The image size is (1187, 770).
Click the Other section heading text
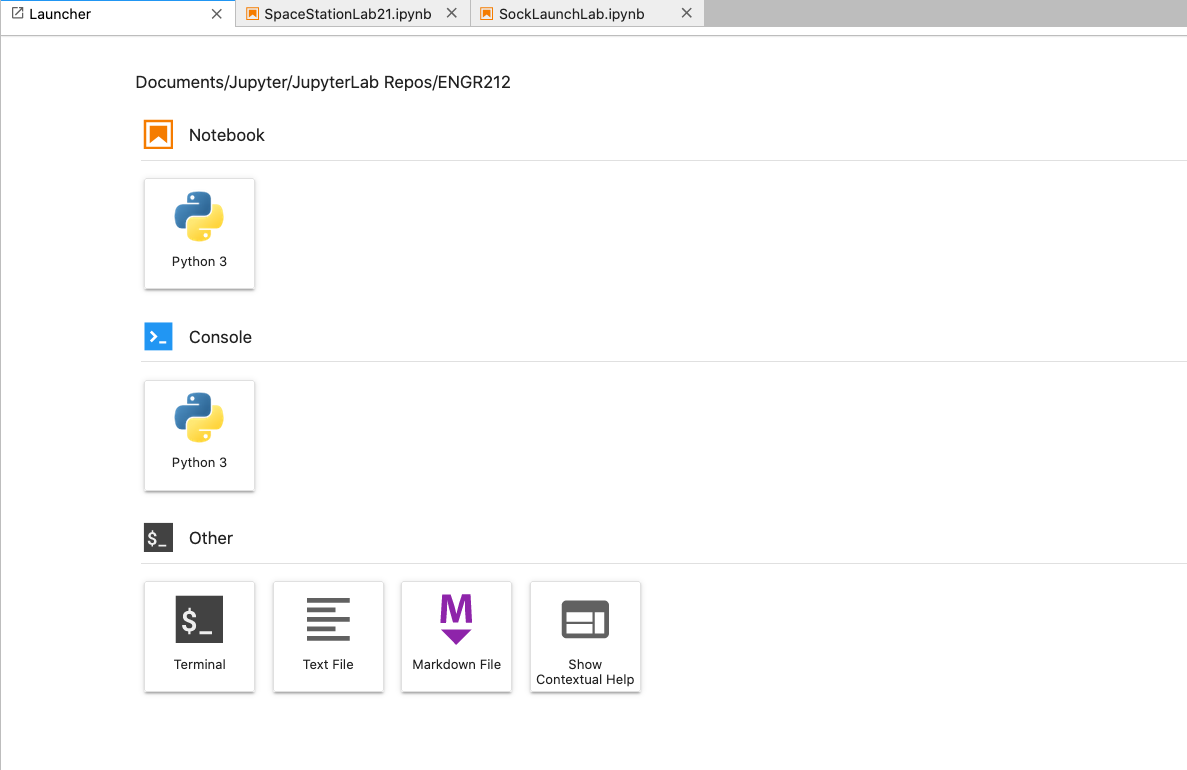point(211,538)
